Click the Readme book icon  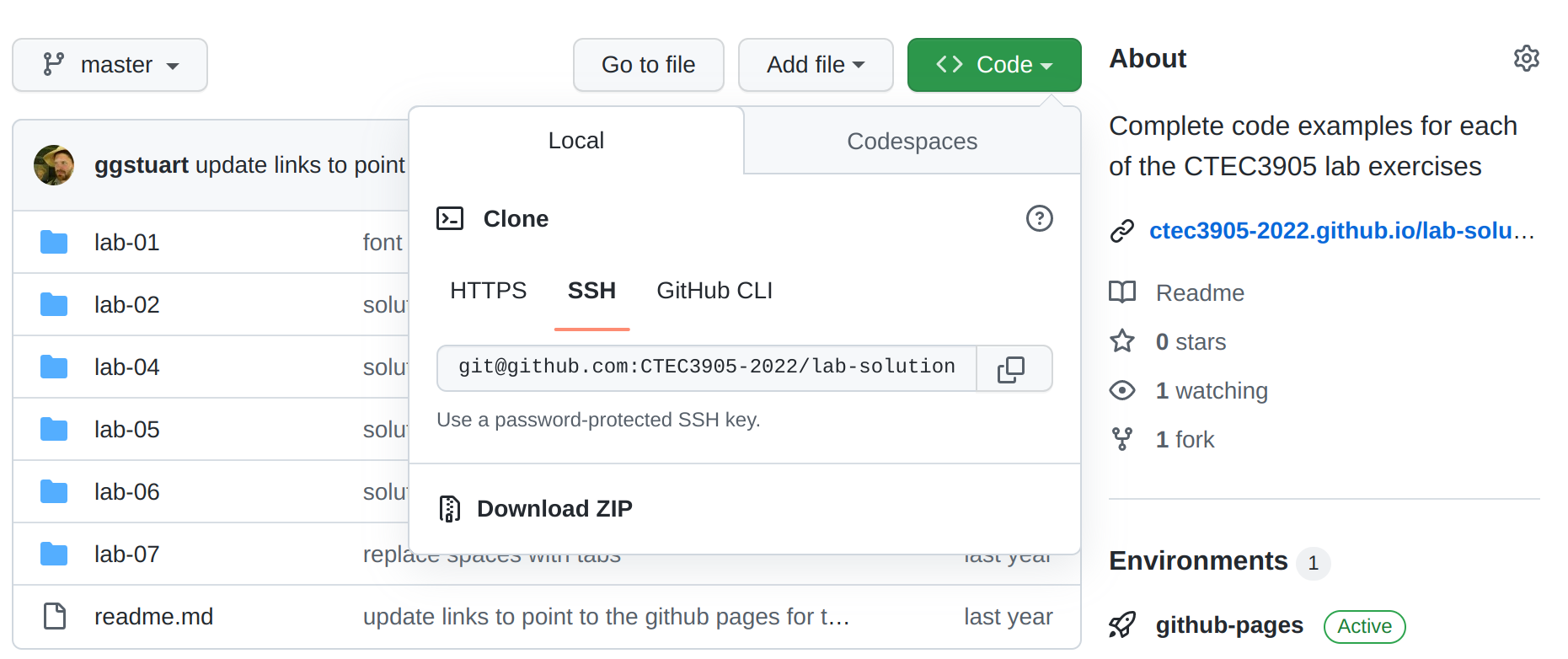point(1122,292)
